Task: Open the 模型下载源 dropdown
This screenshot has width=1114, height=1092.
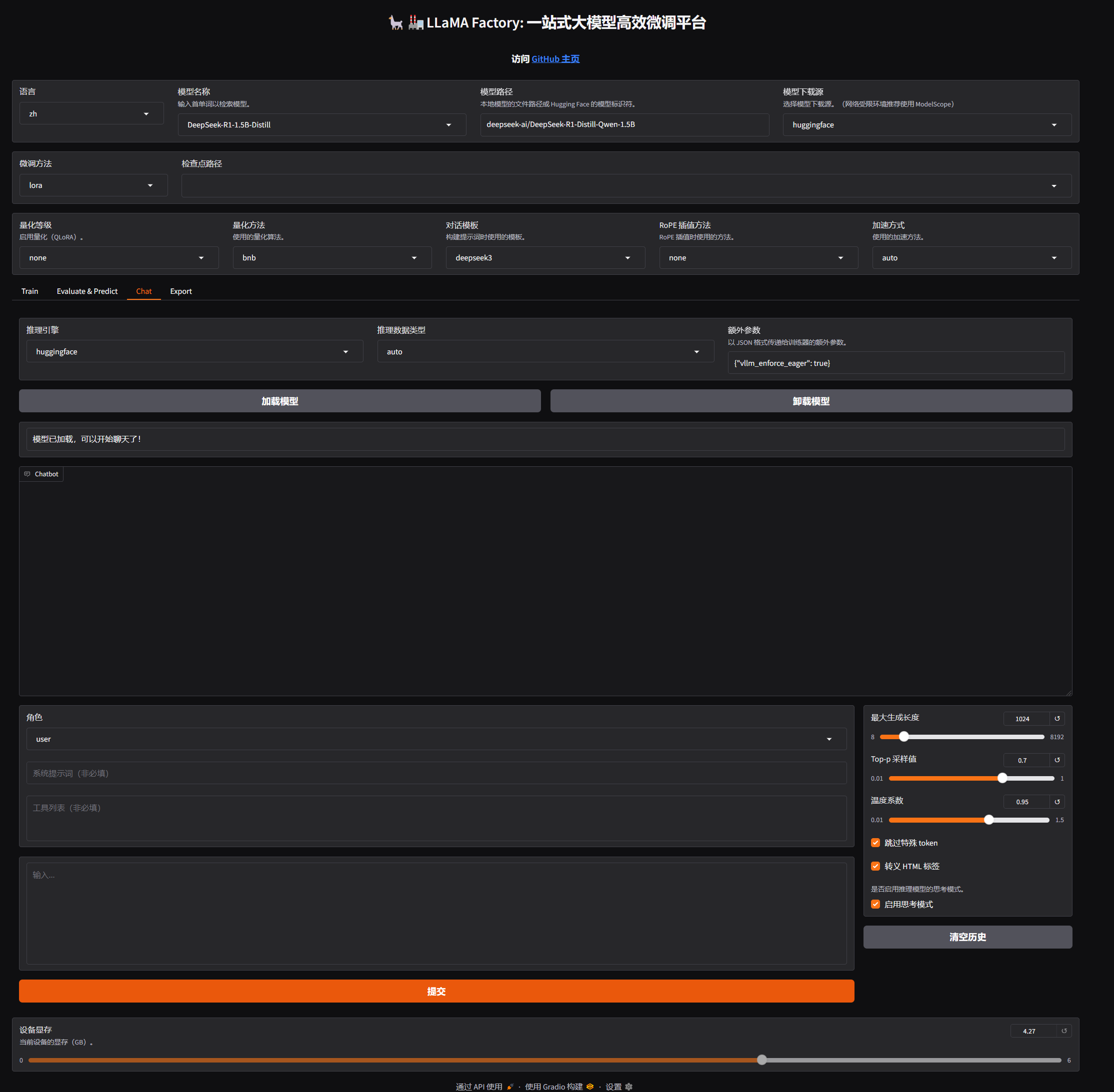Action: pyautogui.click(x=926, y=124)
